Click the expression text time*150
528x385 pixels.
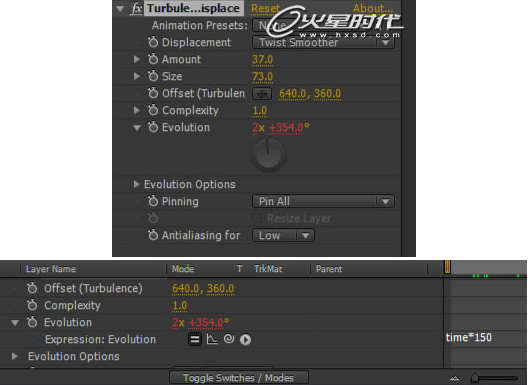coord(469,337)
